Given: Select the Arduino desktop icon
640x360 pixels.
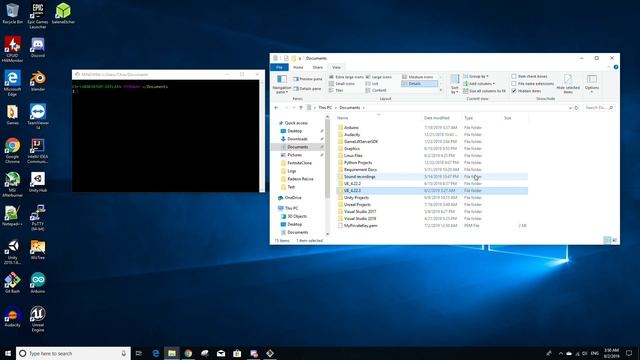Looking at the screenshot, I should [x=38, y=282].
